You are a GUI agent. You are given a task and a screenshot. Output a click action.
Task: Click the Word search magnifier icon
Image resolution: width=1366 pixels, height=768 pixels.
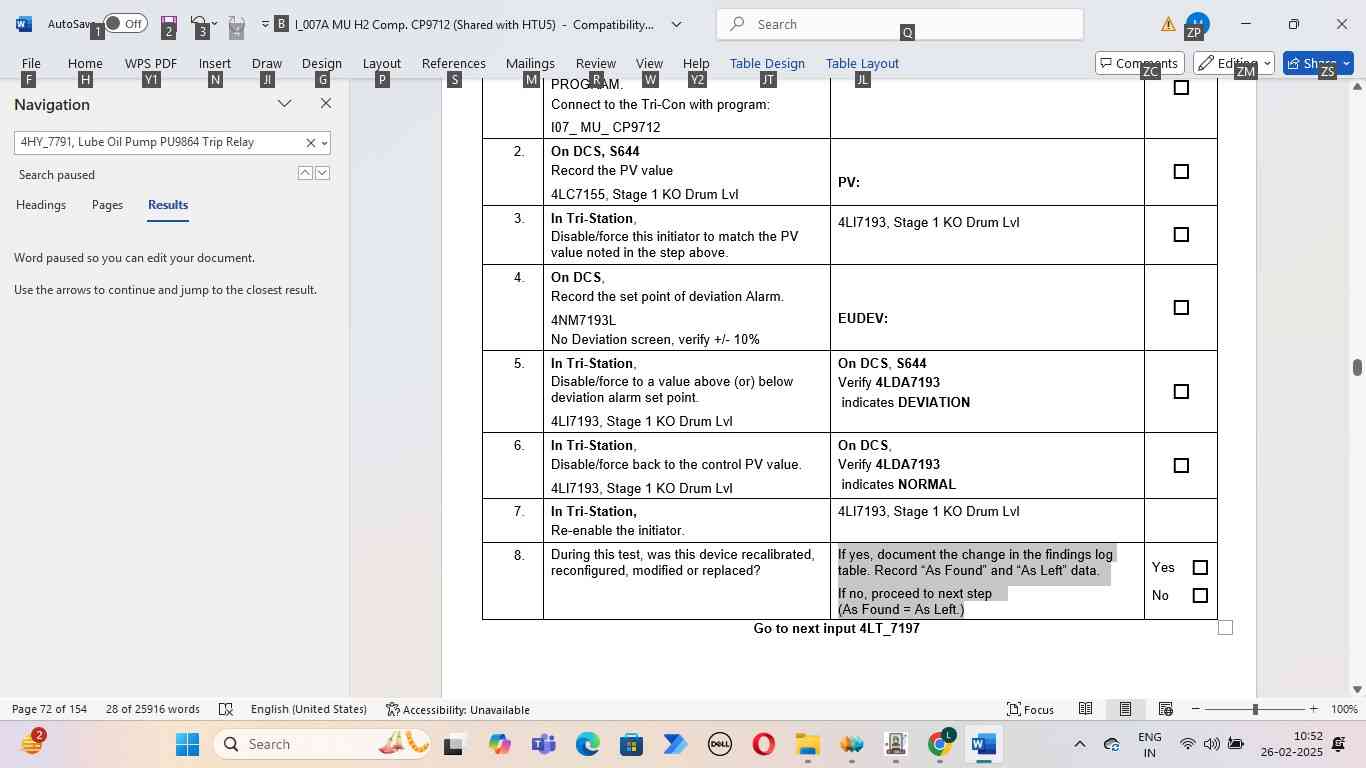click(737, 24)
